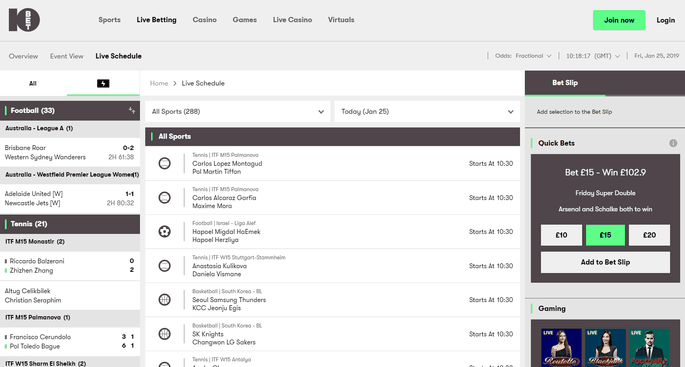Open the Live Roulette game thumbnail

coord(561,347)
